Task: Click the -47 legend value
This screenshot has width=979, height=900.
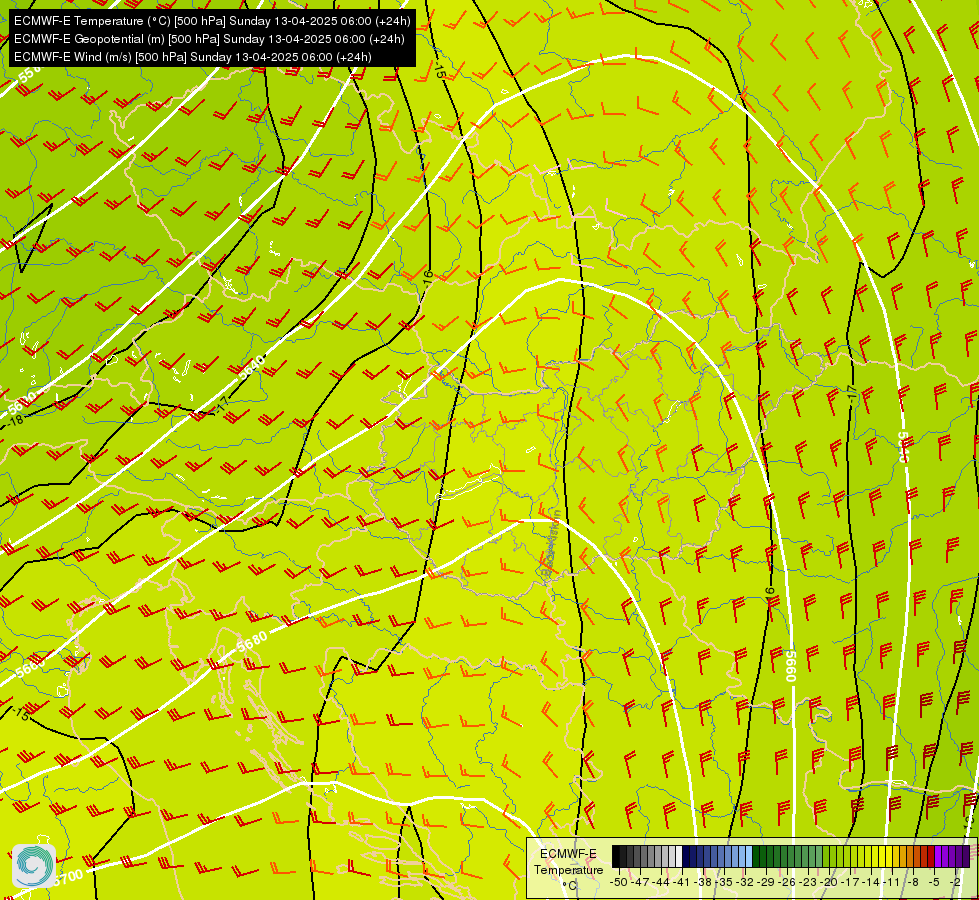Action: pos(641,882)
